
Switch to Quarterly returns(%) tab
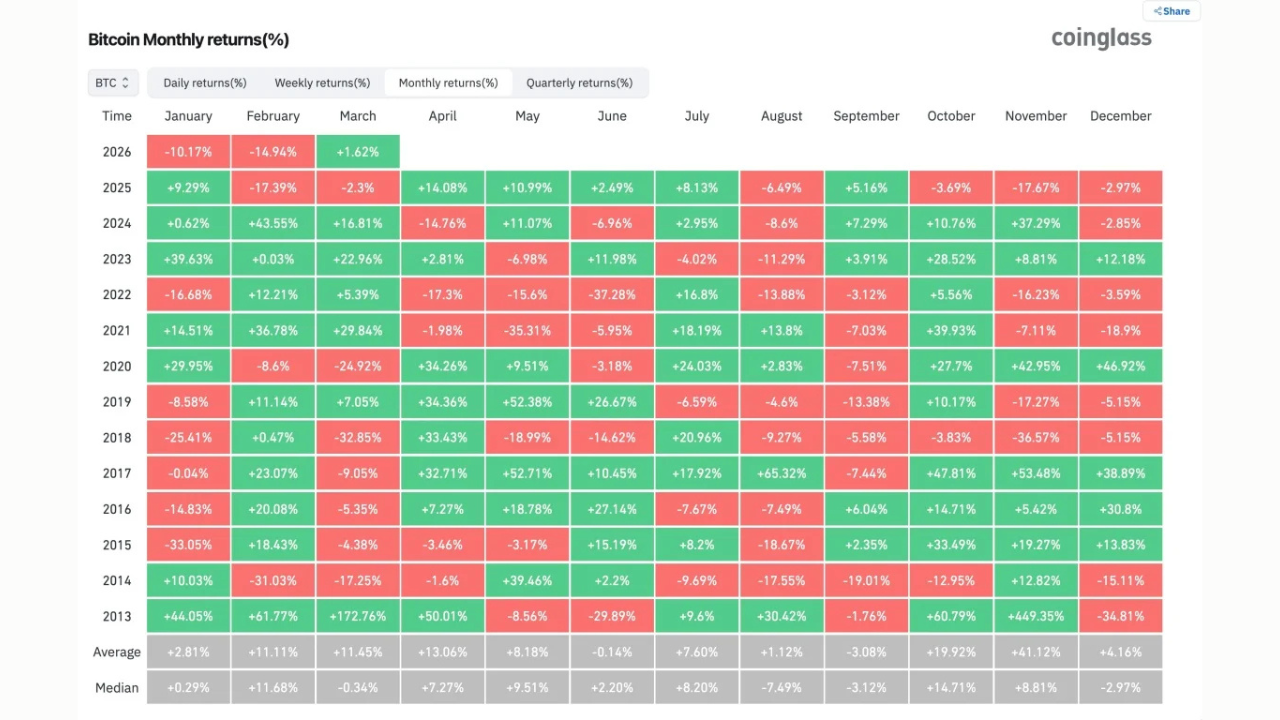[579, 83]
